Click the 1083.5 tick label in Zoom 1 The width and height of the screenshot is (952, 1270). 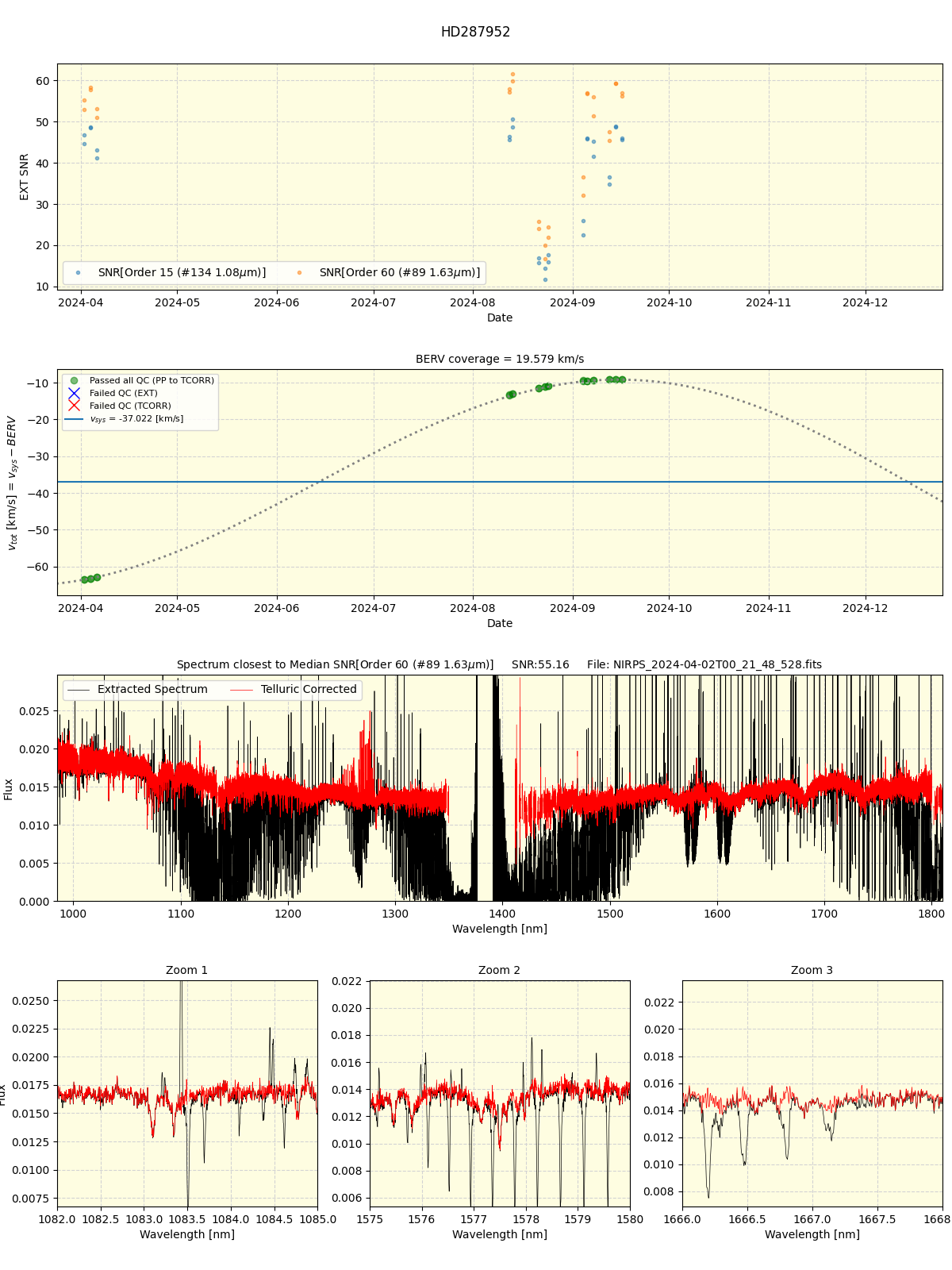tap(187, 1219)
